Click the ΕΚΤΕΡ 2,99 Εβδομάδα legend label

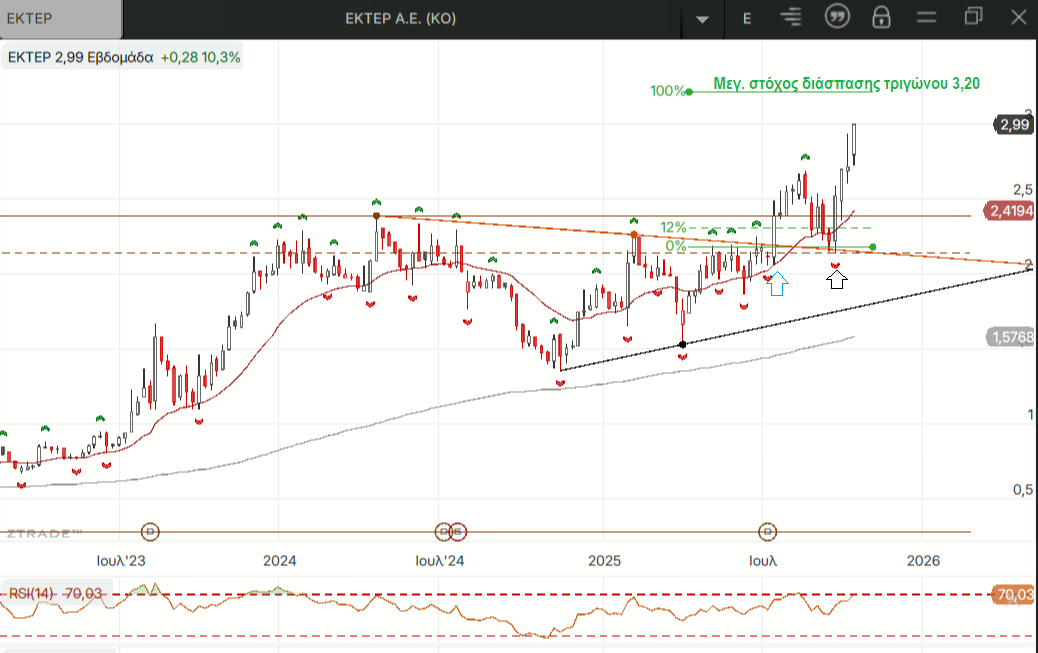80,57
